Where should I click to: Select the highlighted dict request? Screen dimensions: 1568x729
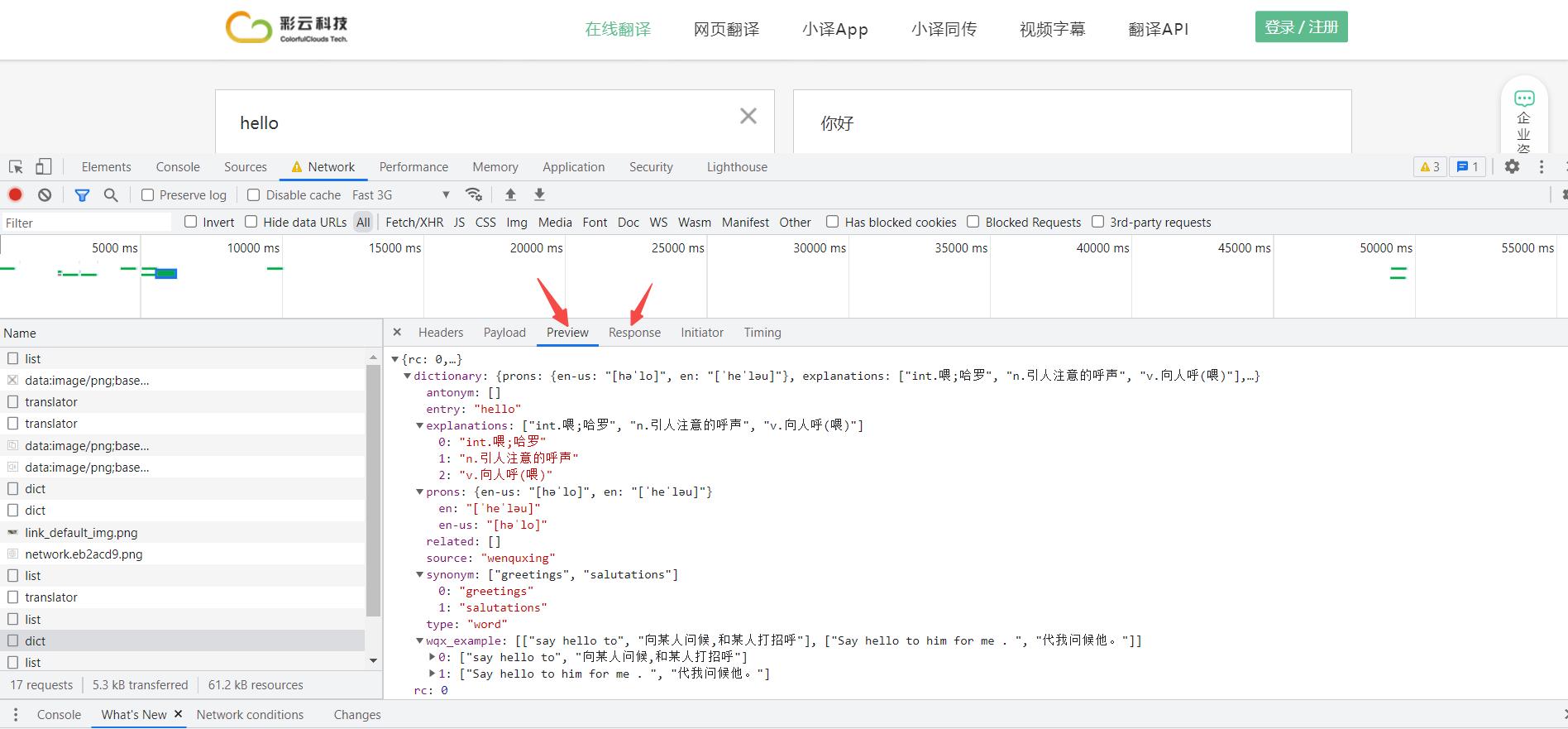coord(182,640)
